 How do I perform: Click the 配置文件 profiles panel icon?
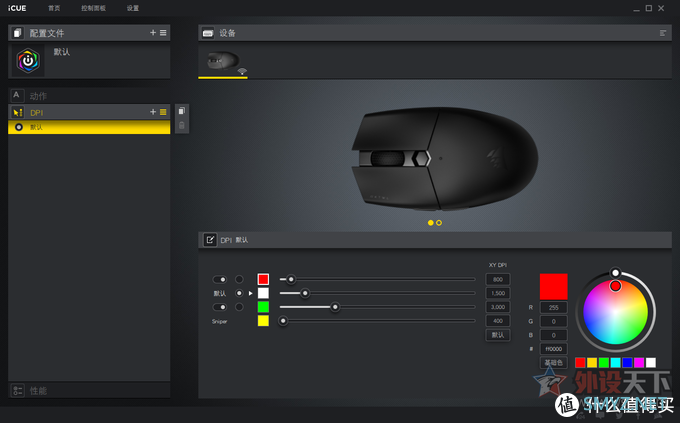(17, 33)
